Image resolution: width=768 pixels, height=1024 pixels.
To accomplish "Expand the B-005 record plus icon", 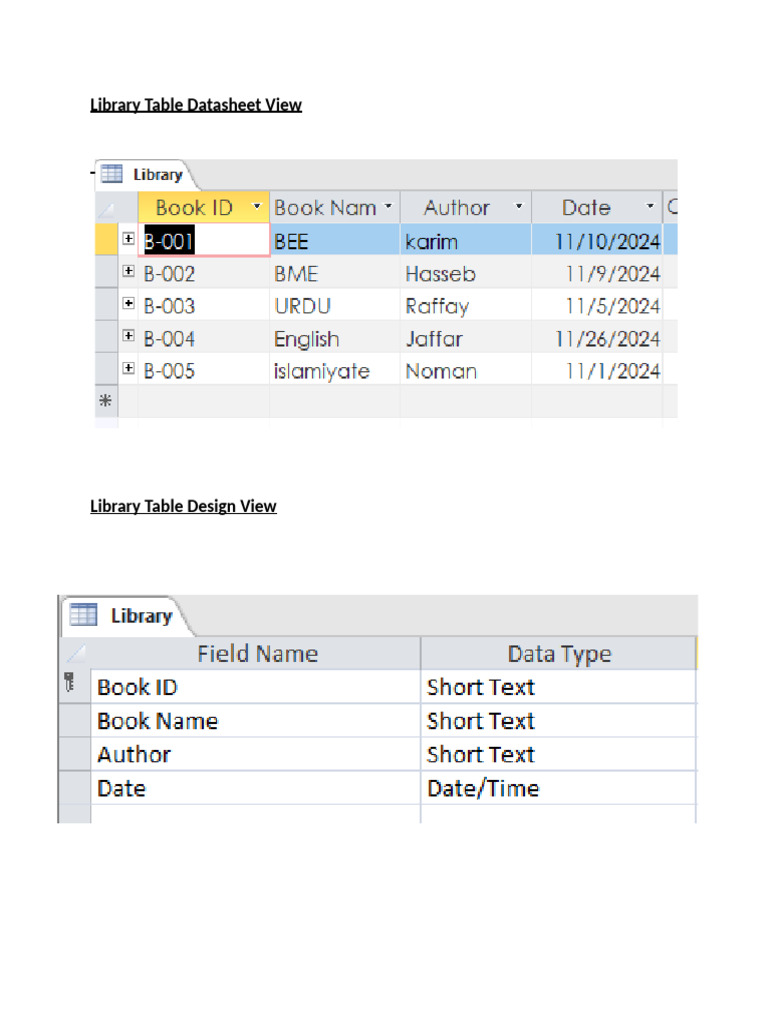I will point(129,369).
